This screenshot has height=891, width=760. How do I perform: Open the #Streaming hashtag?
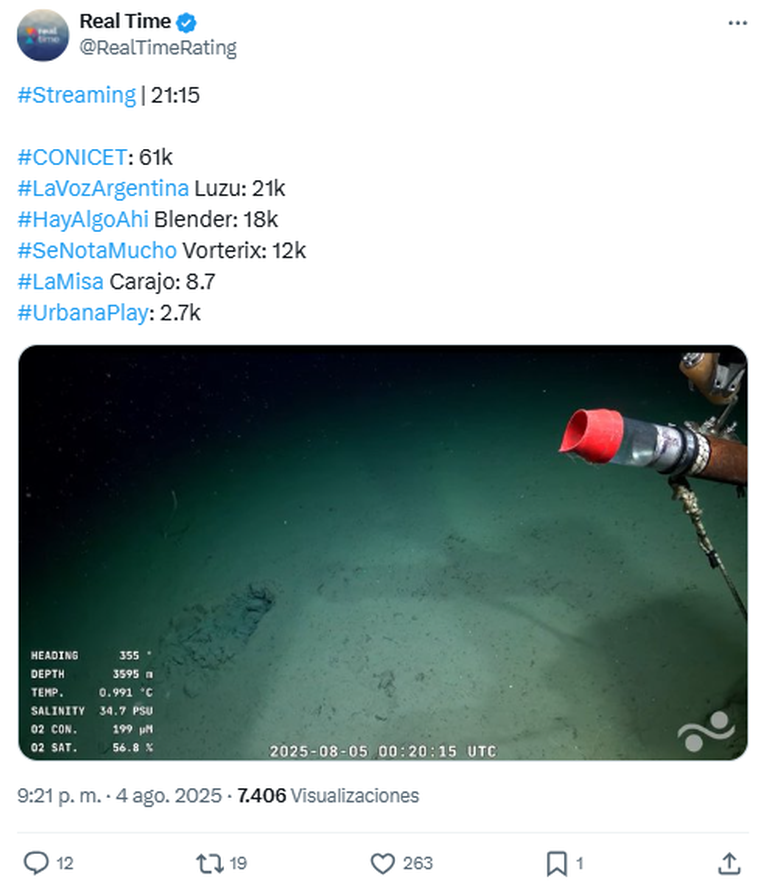[77, 95]
